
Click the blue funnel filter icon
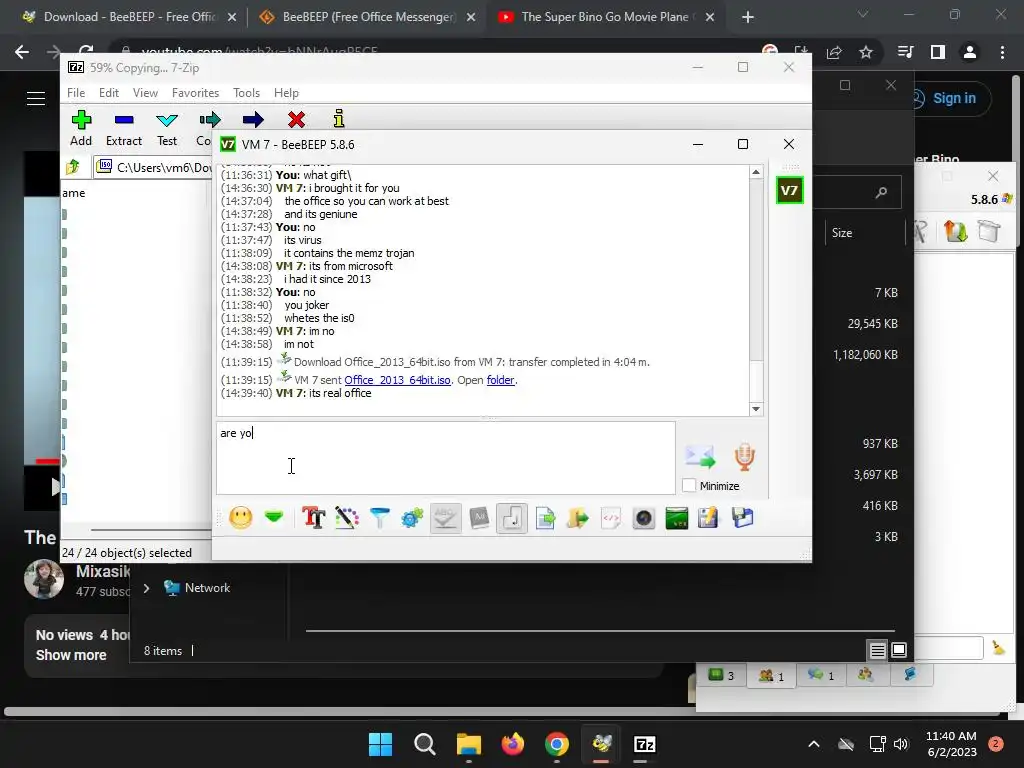coord(379,519)
